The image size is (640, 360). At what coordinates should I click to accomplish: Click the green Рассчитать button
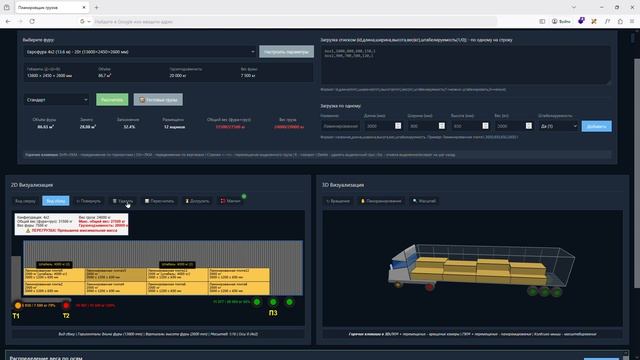[x=112, y=100]
